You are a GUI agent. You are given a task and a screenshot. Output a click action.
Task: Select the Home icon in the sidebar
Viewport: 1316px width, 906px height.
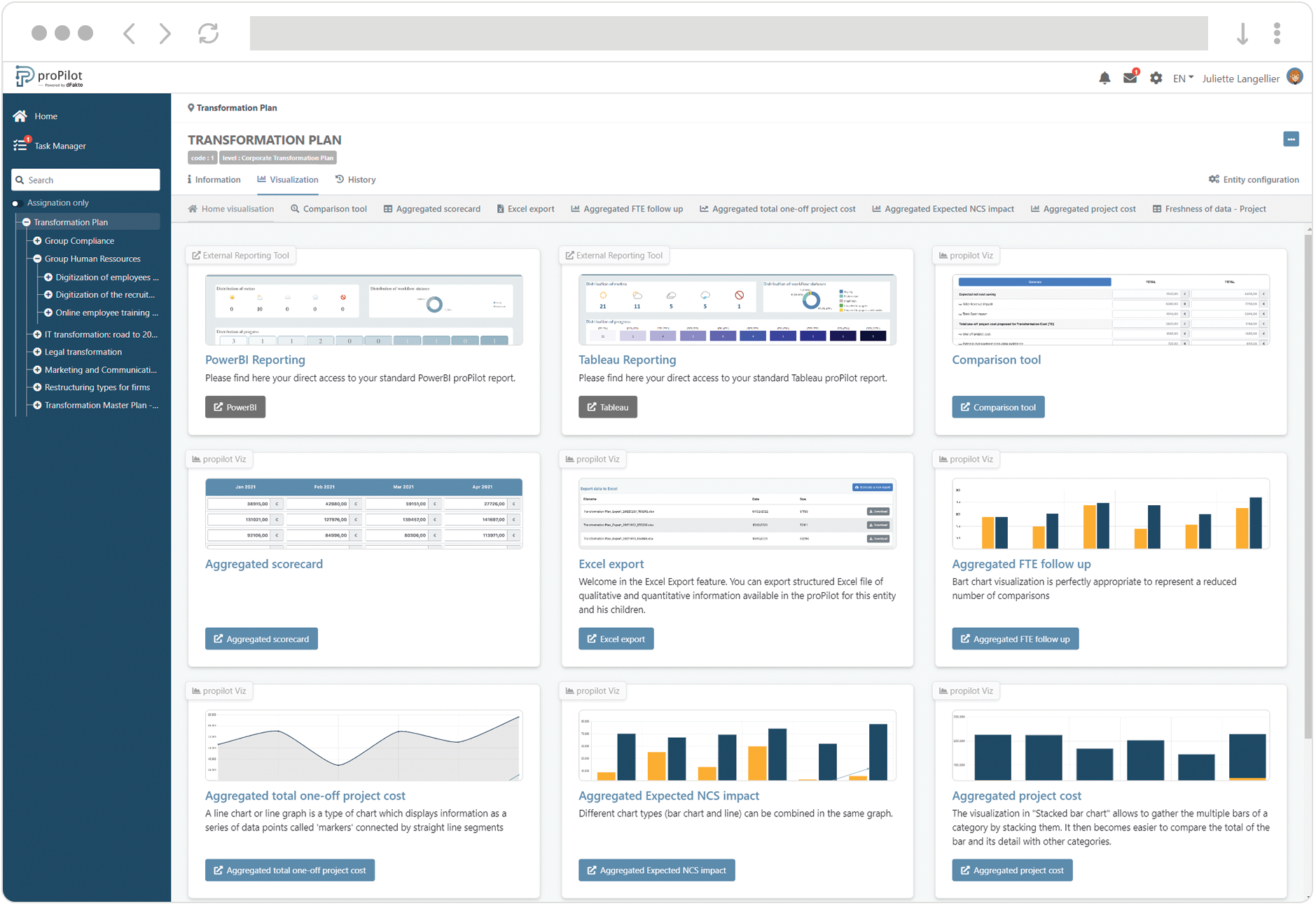[20, 116]
